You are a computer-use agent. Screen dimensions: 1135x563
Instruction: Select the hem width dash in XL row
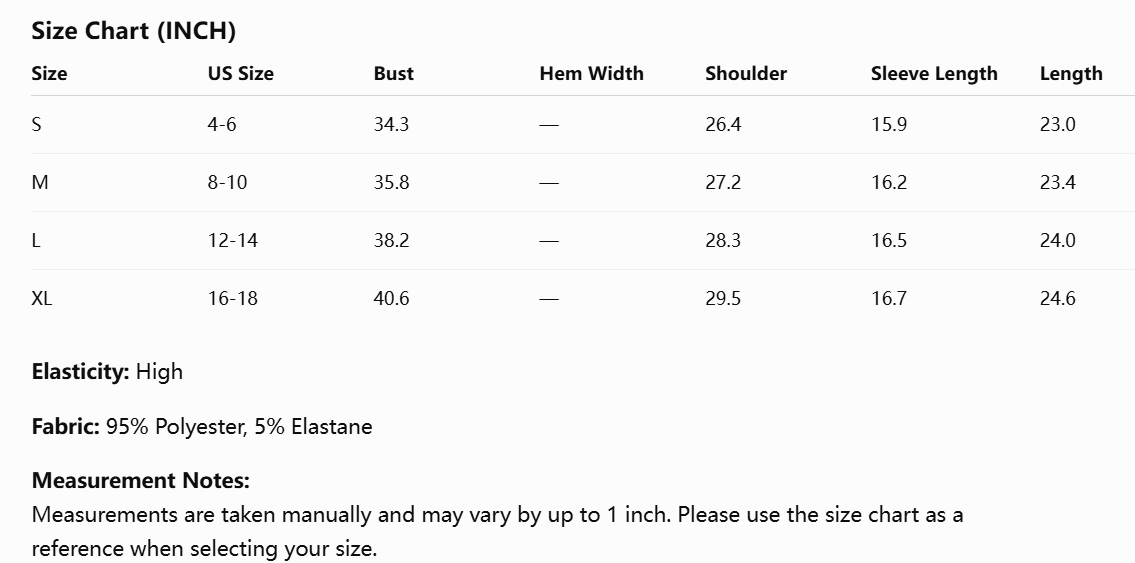click(x=549, y=299)
